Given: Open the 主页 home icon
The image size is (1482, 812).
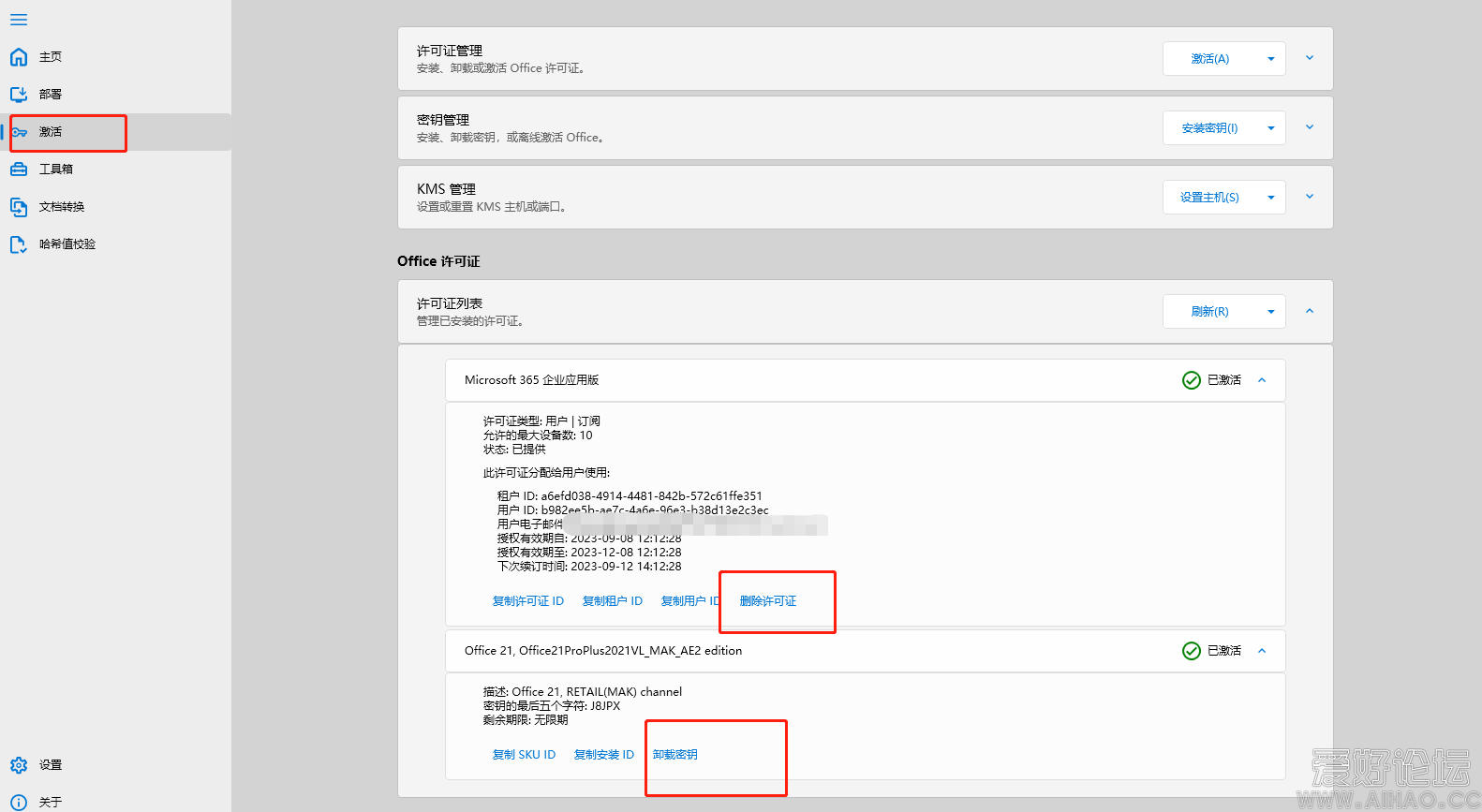Looking at the screenshot, I should tap(19, 57).
